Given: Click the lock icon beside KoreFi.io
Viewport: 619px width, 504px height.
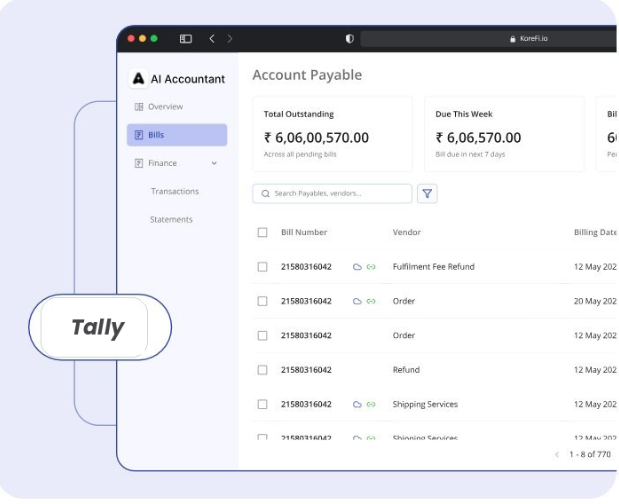Looking at the screenshot, I should coord(512,39).
